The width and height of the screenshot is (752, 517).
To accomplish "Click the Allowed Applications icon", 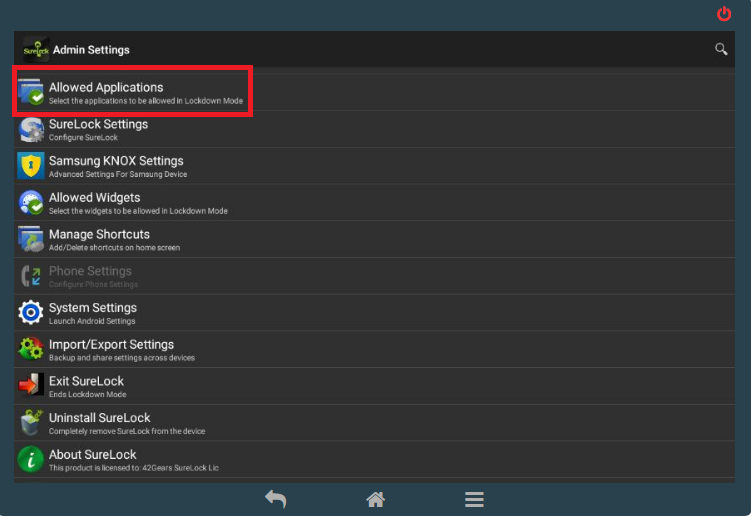I will point(31,92).
